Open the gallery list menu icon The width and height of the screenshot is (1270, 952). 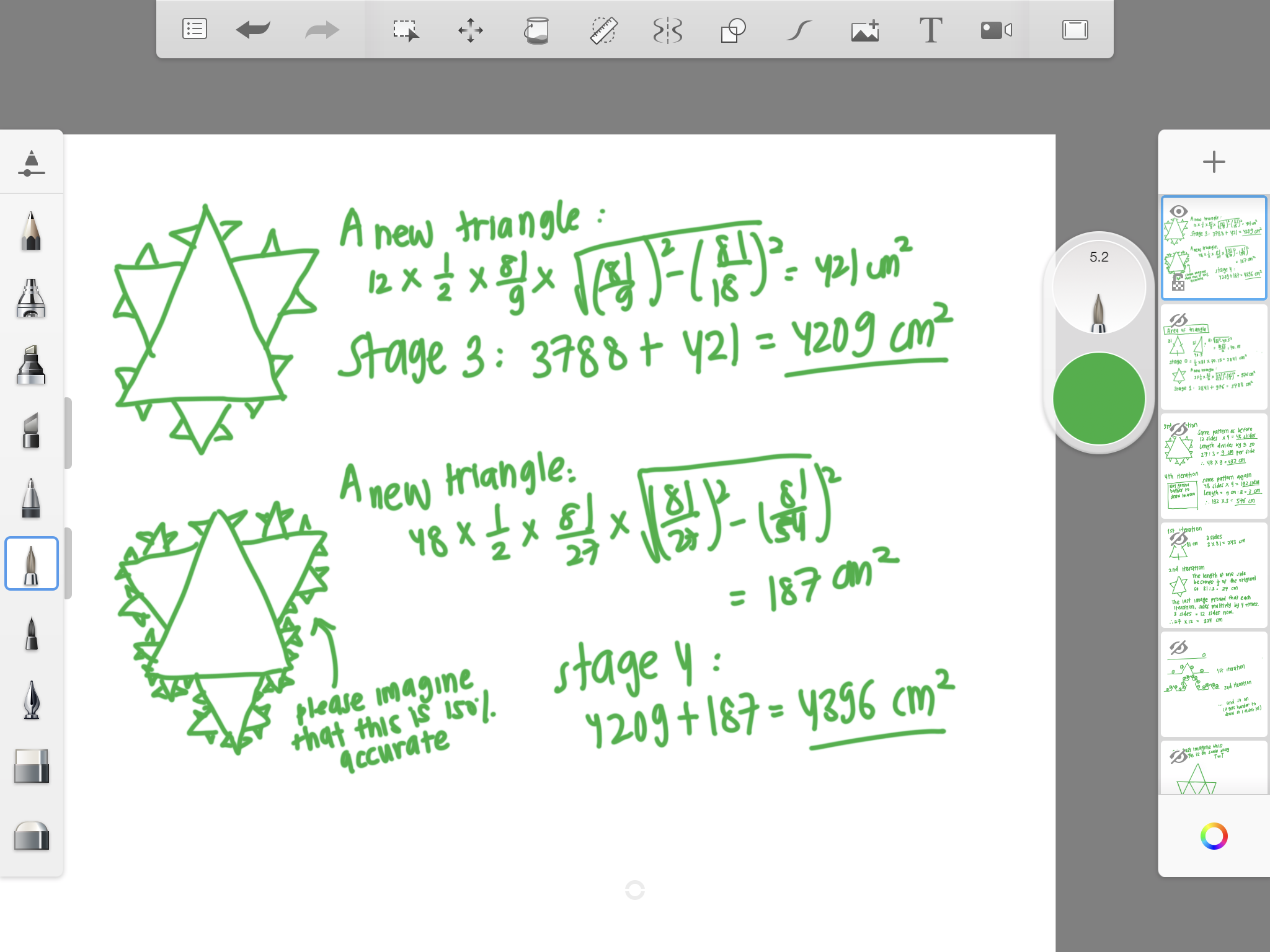click(x=194, y=29)
